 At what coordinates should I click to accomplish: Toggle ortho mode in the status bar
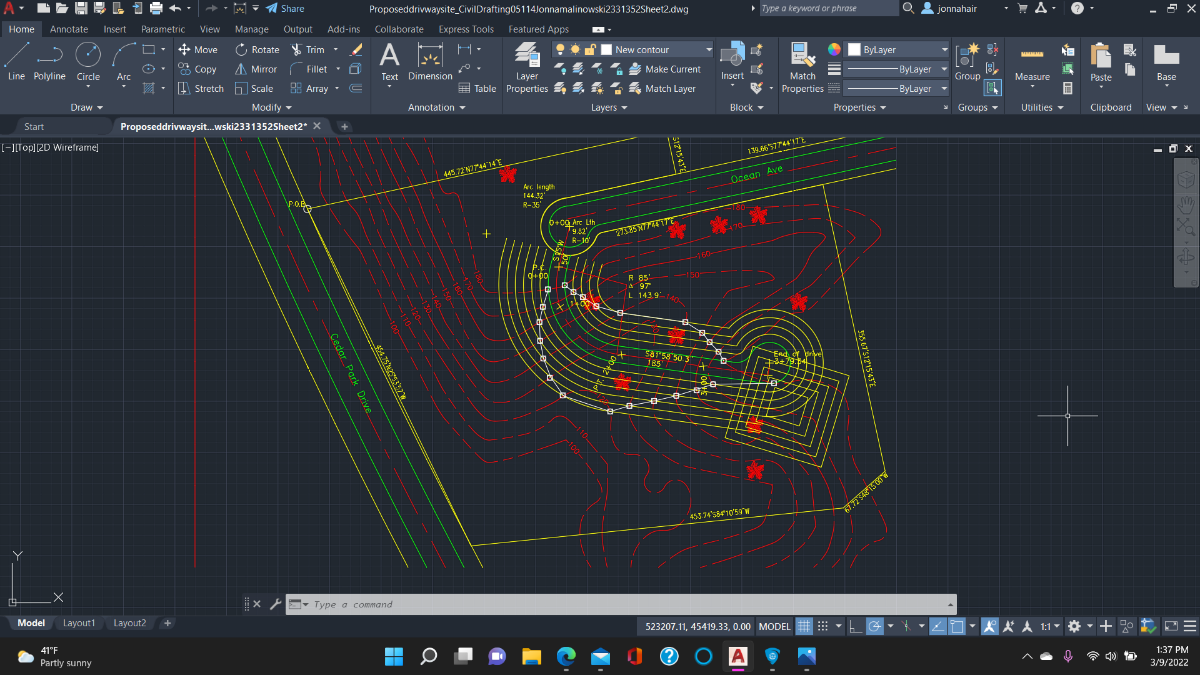[855, 626]
